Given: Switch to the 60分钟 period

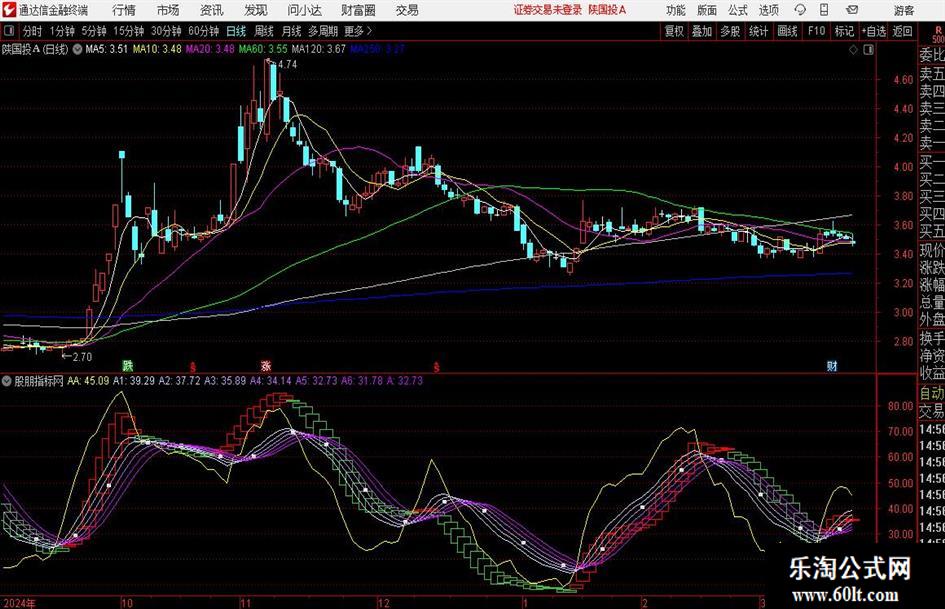Looking at the screenshot, I should pos(203,31).
